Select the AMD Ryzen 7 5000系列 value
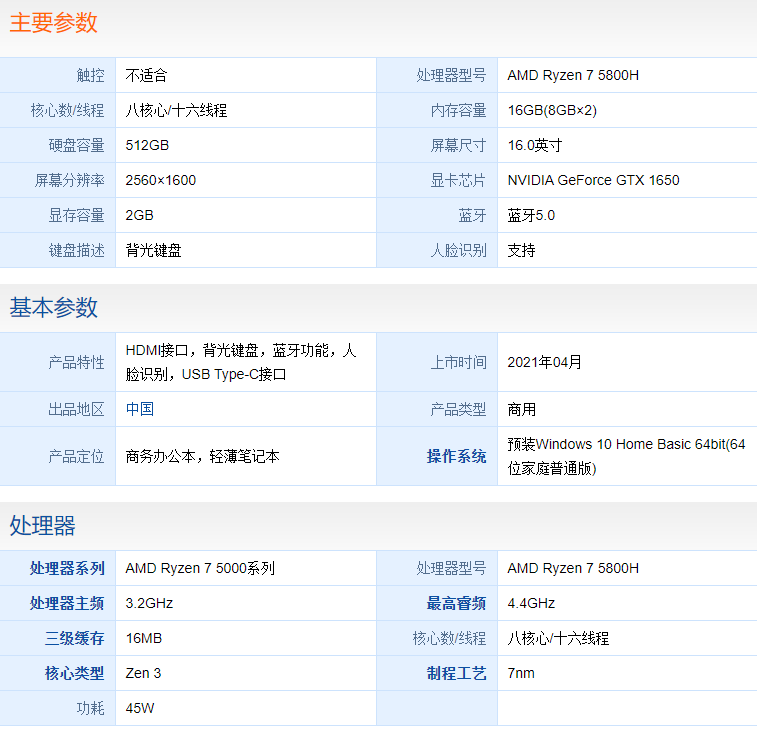Viewport: 757px width, 729px height. pyautogui.click(x=200, y=568)
